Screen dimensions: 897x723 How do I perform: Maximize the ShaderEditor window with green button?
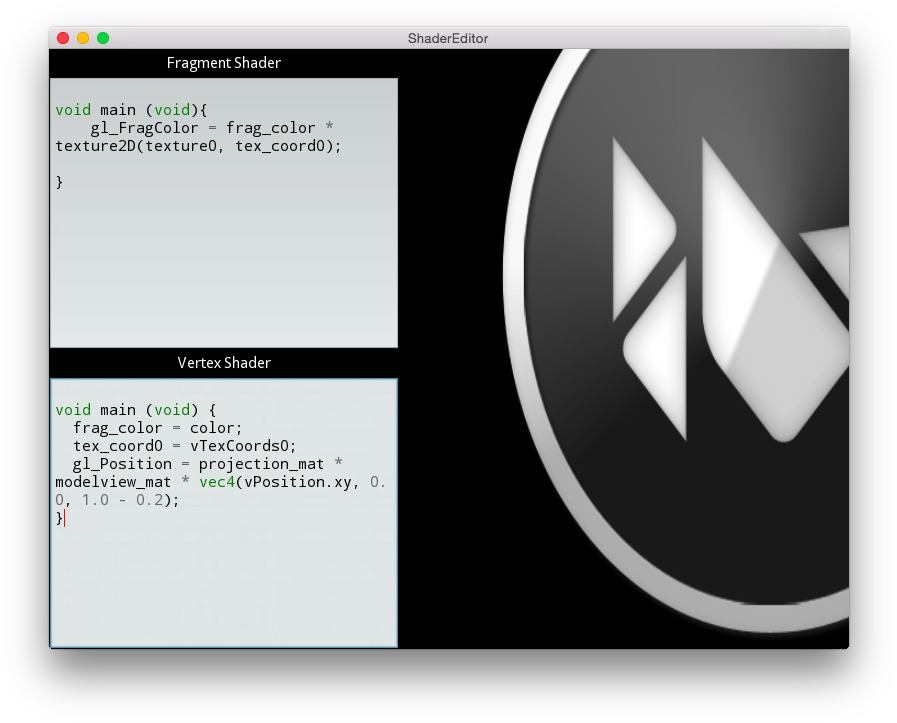click(103, 38)
